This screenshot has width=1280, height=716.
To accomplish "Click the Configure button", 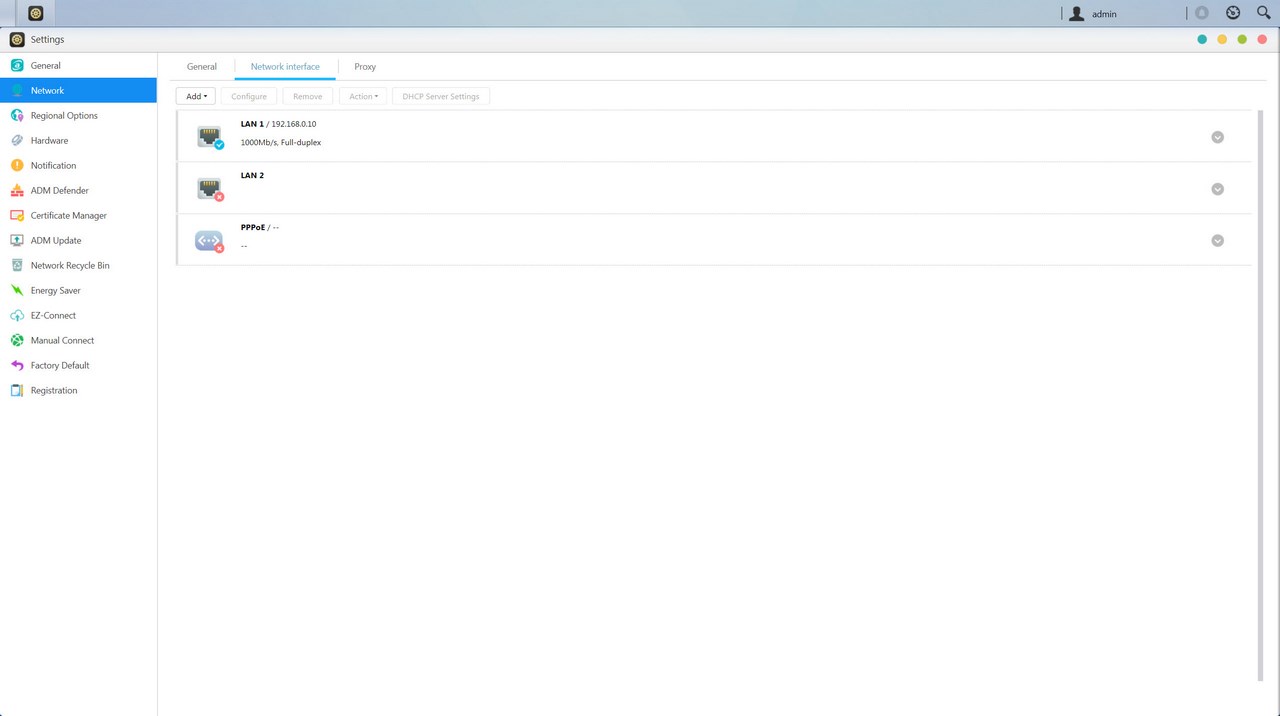I will tap(249, 96).
